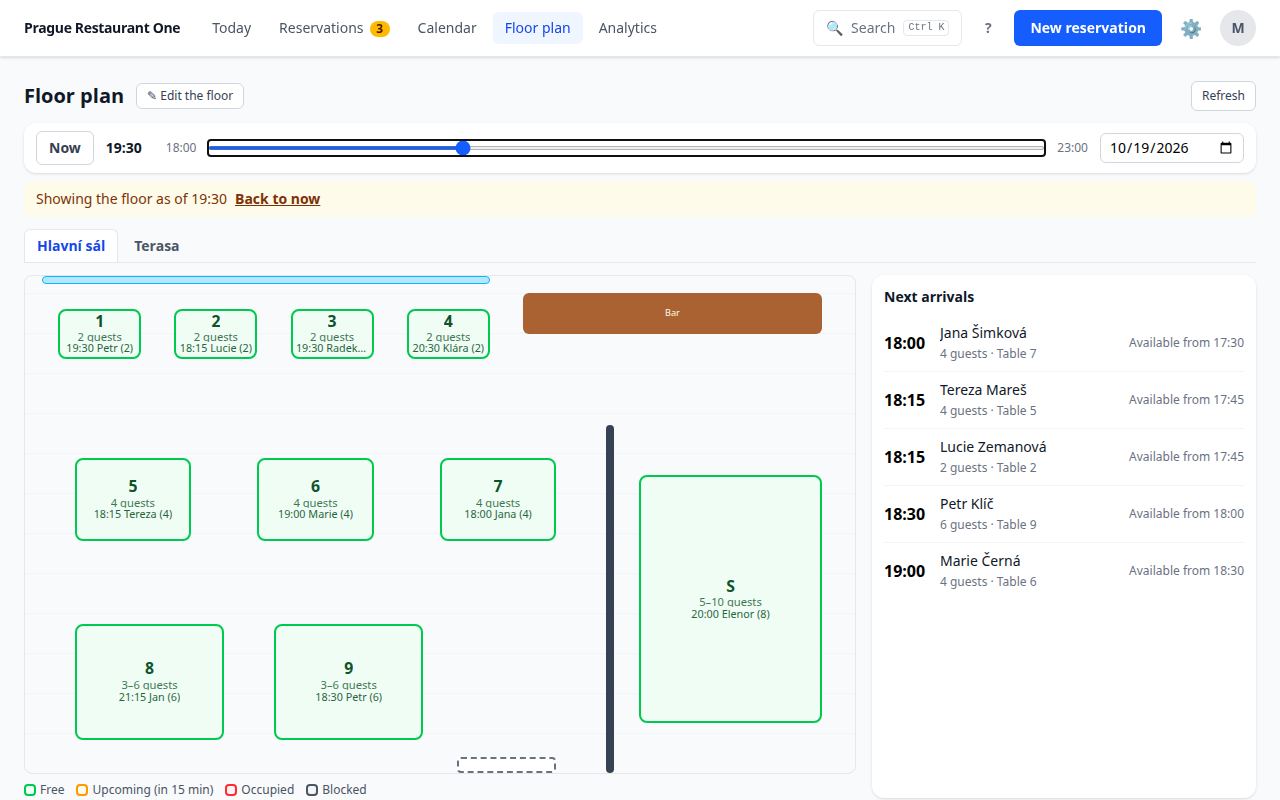Click the Bar element

pos(672,313)
